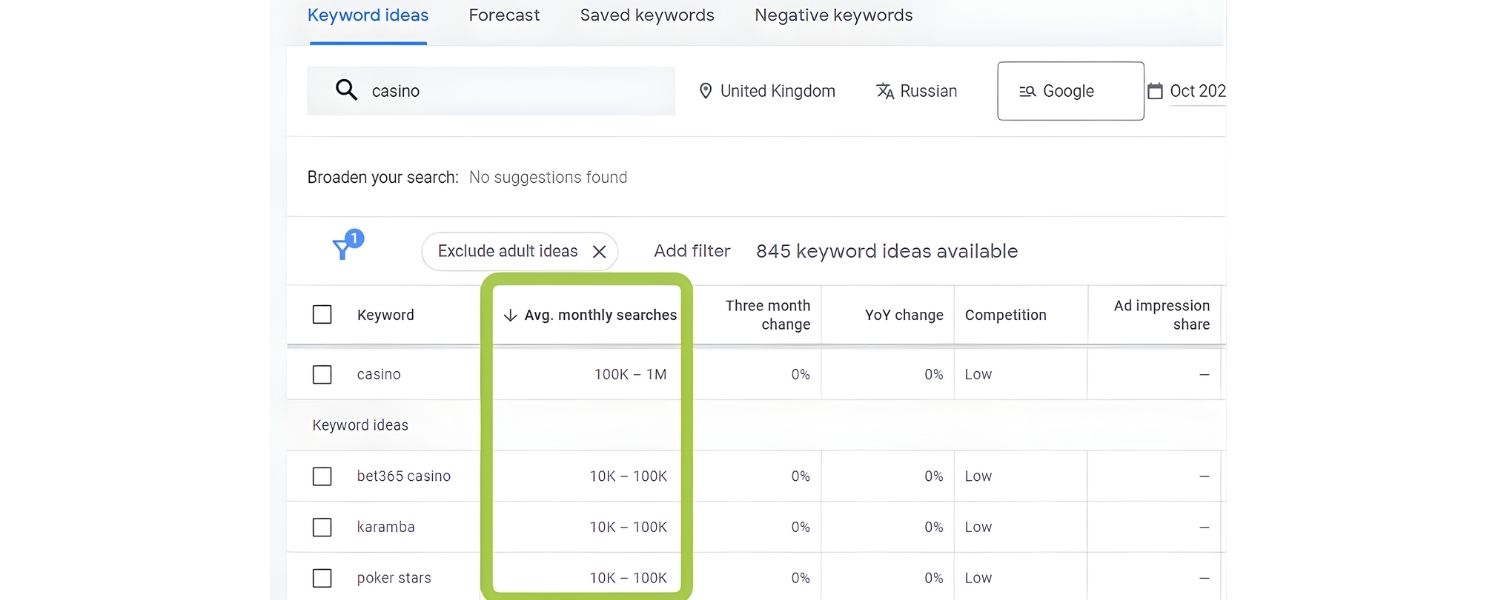The image size is (1500, 600).
Task: Click the location pin icon near United Kingdom
Action: (x=706, y=90)
